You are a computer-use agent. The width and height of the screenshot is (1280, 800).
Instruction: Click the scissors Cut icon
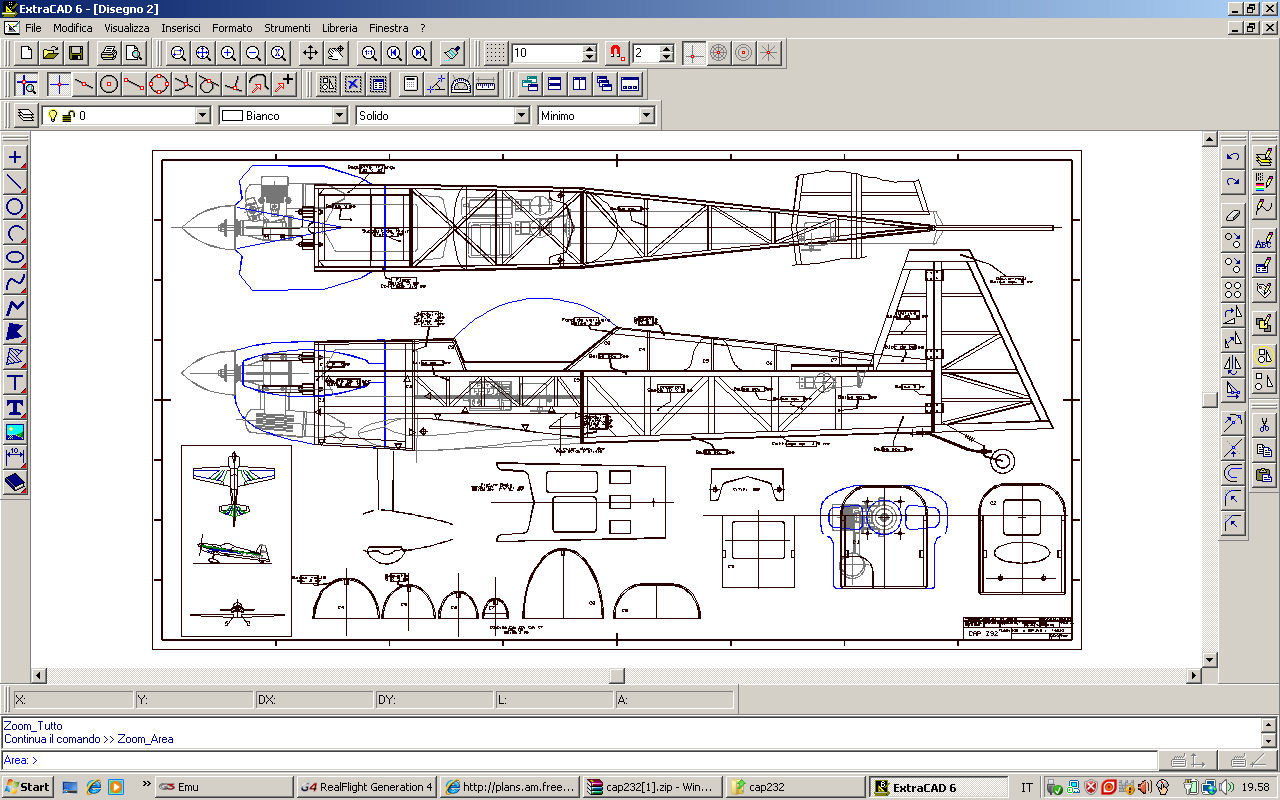[x=1264, y=424]
